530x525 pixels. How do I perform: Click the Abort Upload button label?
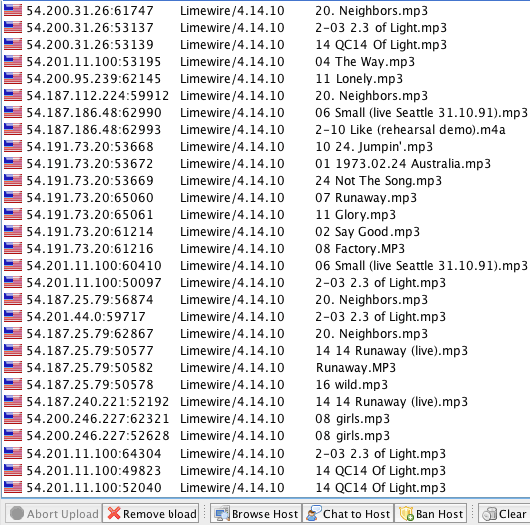(x=63, y=514)
